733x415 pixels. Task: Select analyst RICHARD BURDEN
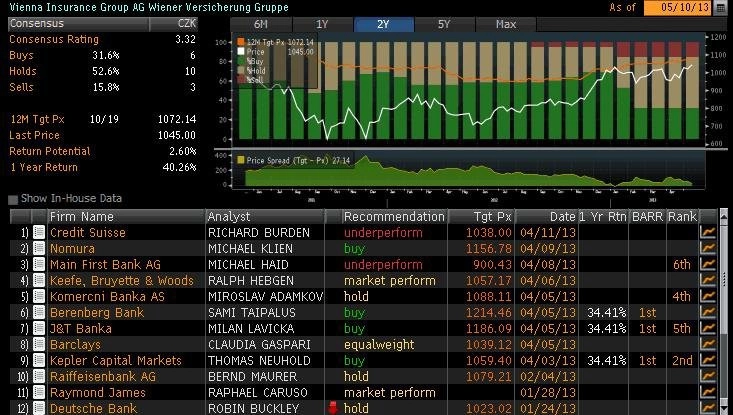coord(259,232)
